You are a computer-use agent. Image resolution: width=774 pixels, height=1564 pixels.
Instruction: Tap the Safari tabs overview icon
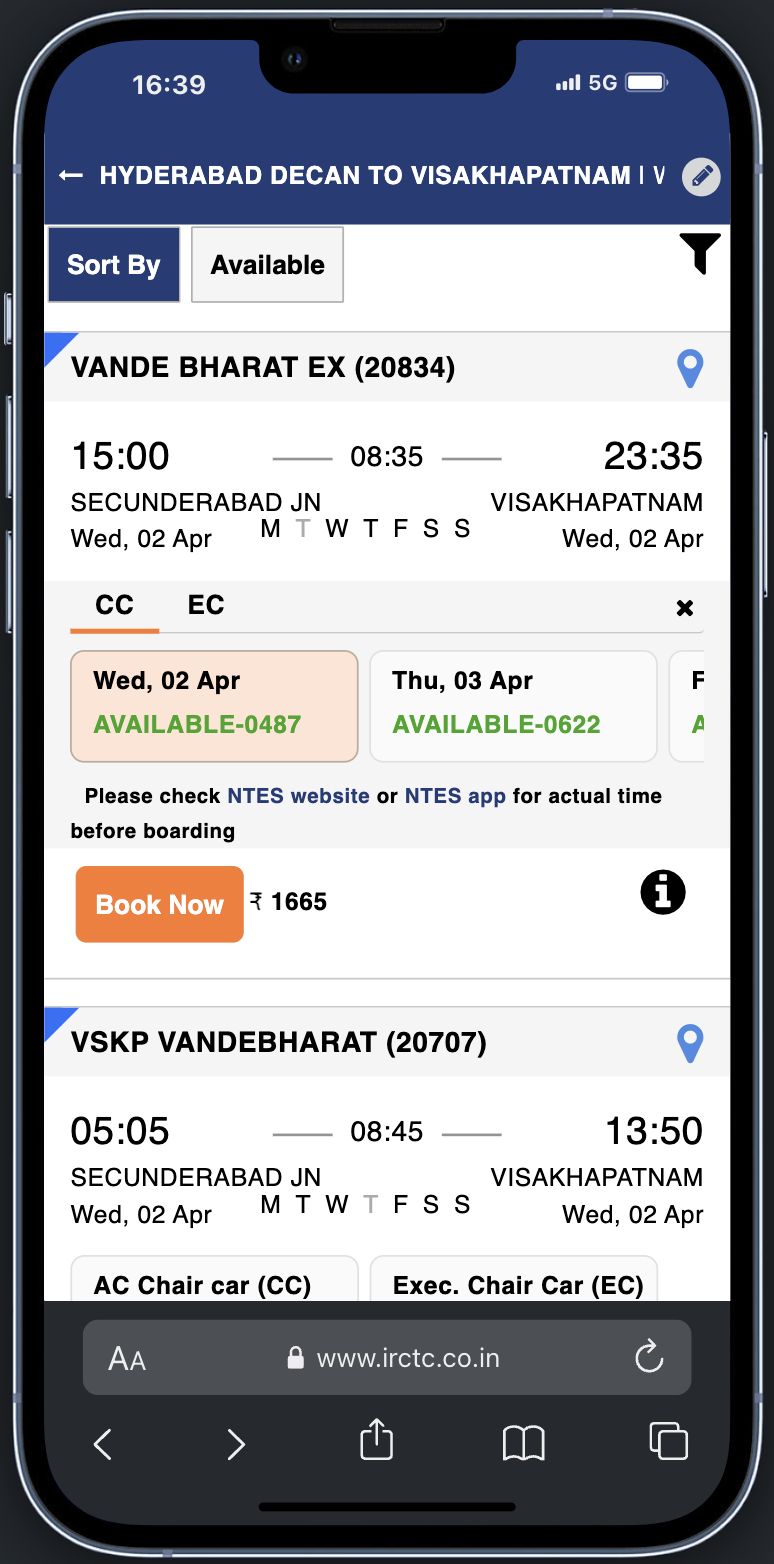(668, 1443)
